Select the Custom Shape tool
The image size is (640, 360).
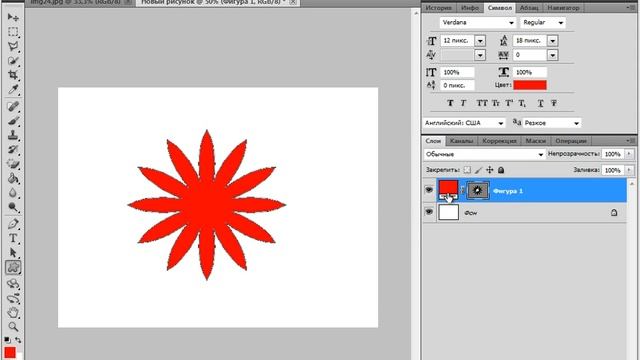click(13, 267)
